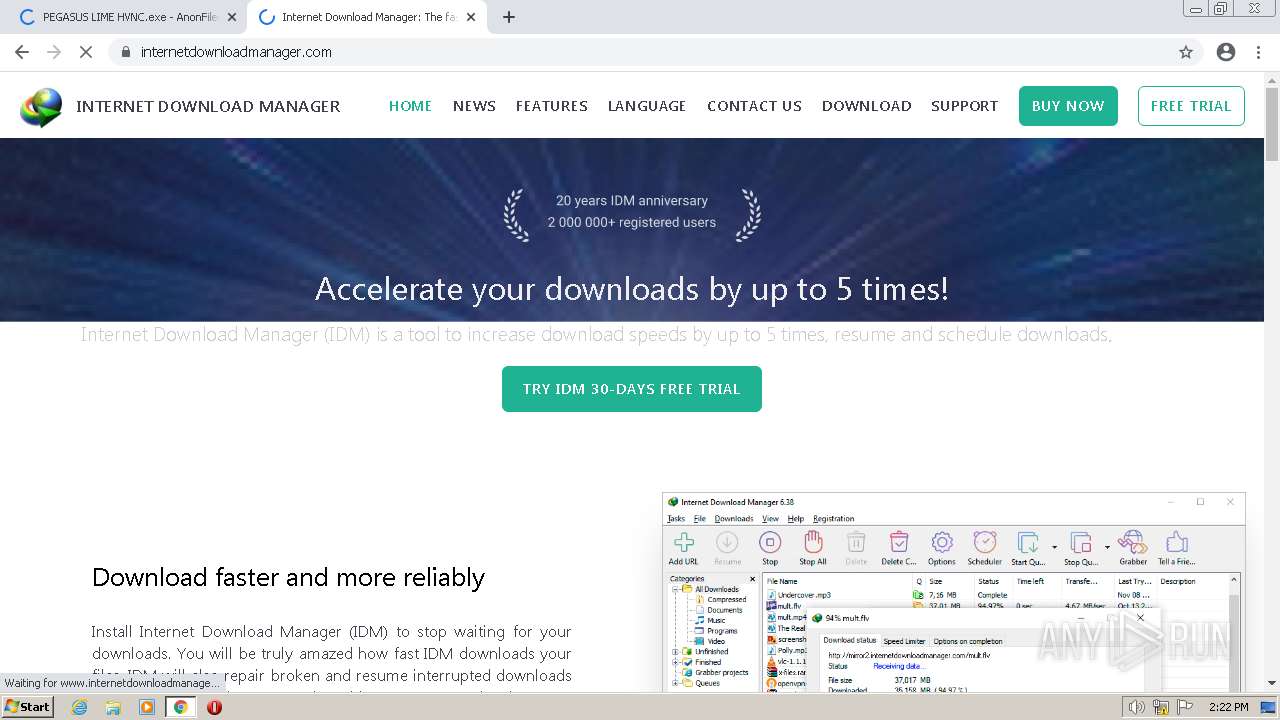The width and height of the screenshot is (1280, 720).
Task: Switch to PEGASUS LIME HVNC.exe AnonFile tab
Action: click(127, 17)
